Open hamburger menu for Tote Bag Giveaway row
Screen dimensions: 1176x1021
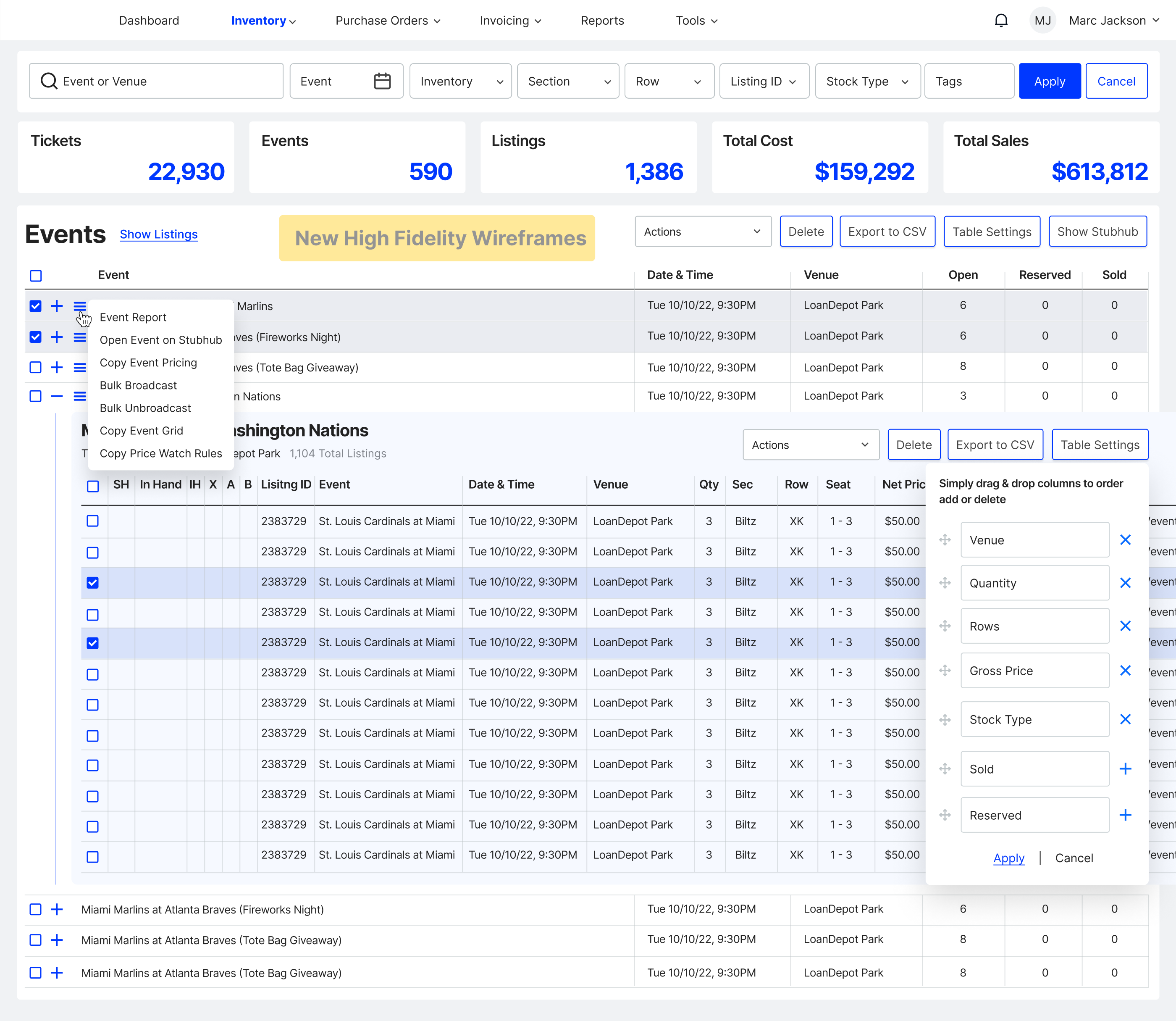80,368
